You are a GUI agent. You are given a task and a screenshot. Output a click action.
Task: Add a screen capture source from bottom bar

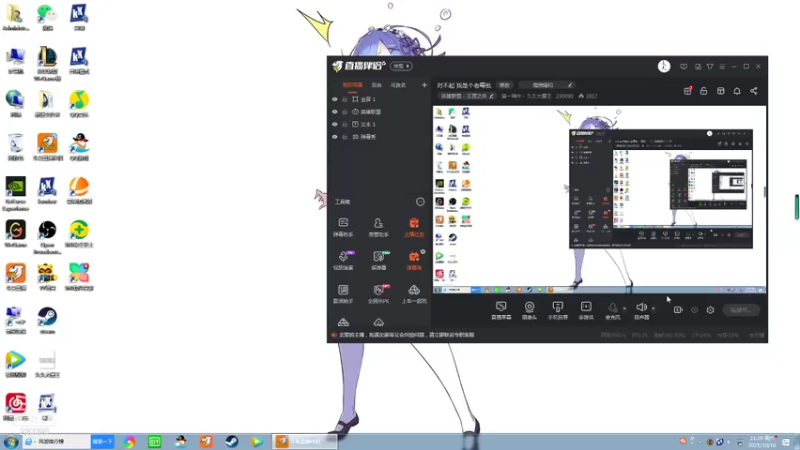click(x=501, y=310)
